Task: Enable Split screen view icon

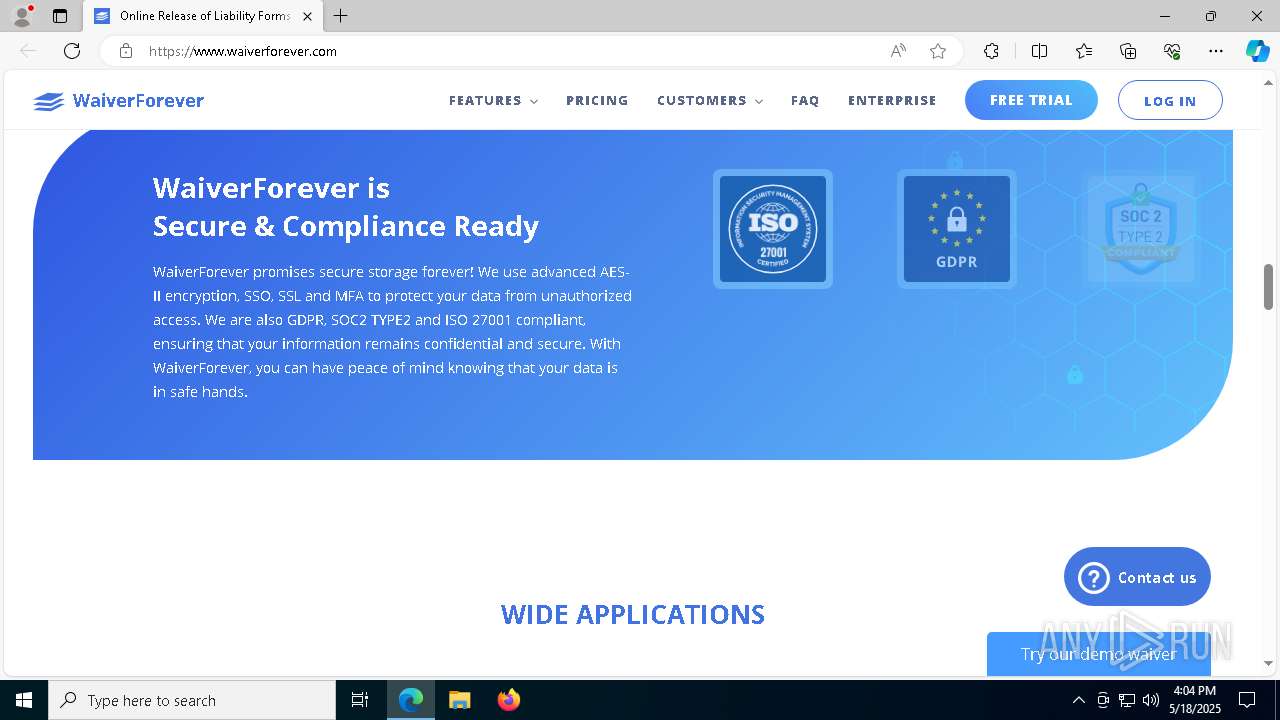Action: [x=1039, y=51]
